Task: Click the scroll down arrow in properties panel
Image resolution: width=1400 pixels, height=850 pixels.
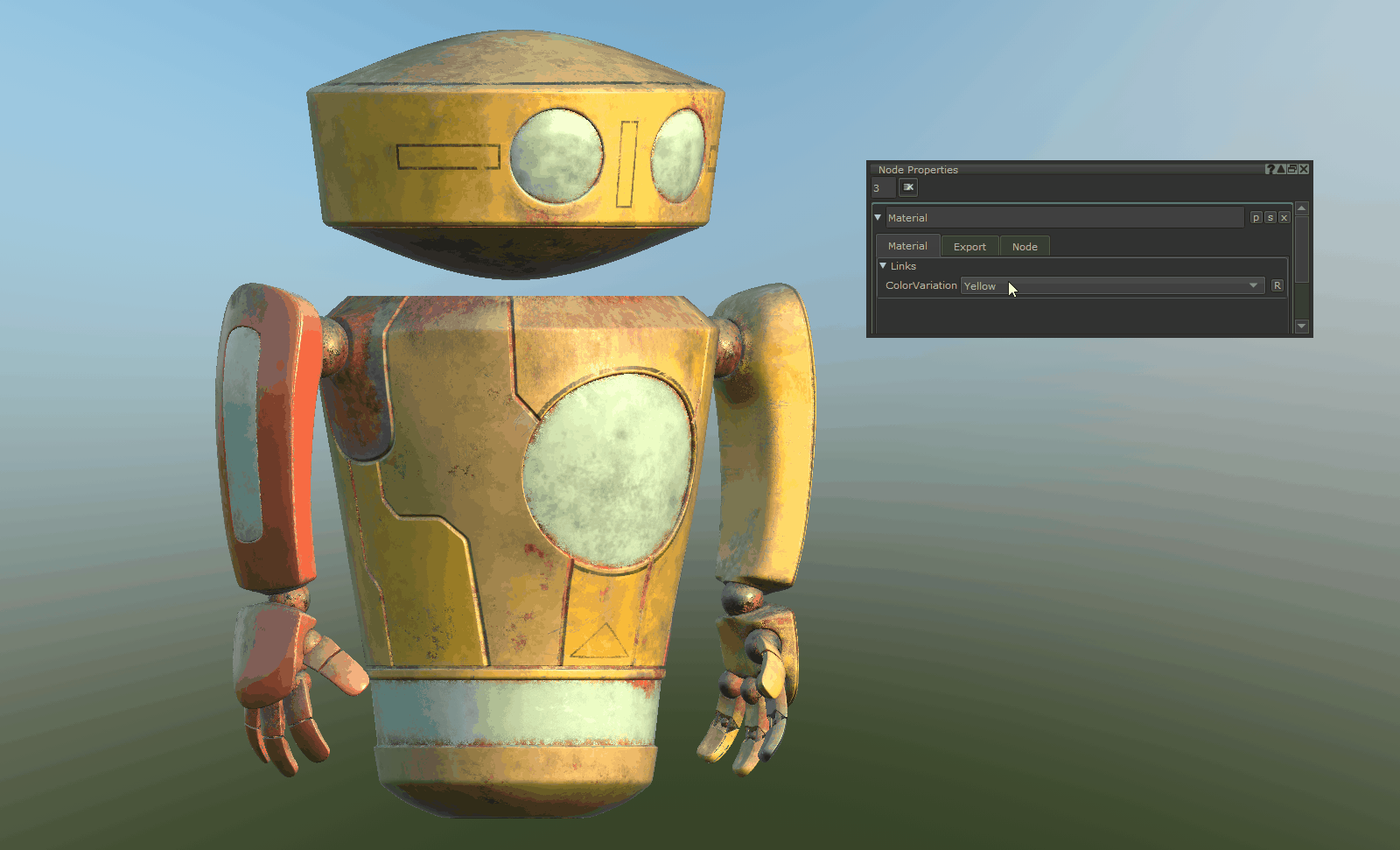Action: (1301, 326)
